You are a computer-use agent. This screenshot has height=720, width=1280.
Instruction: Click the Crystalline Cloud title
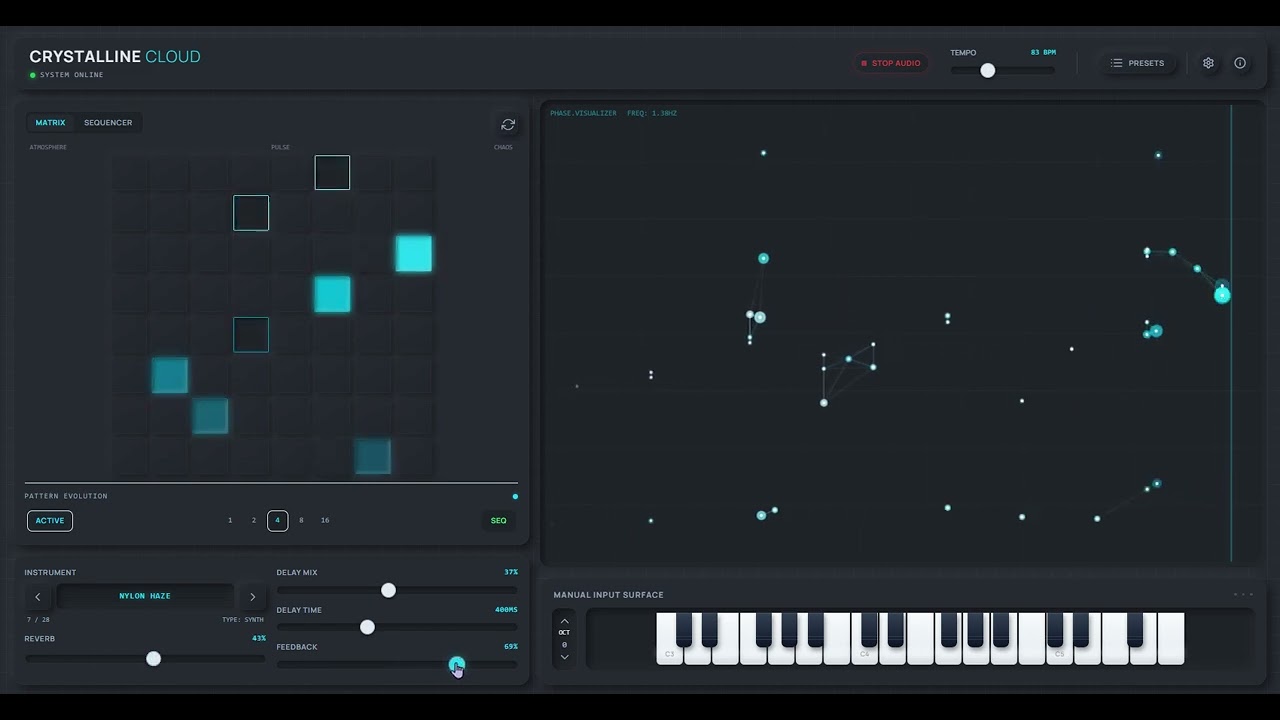[115, 57]
